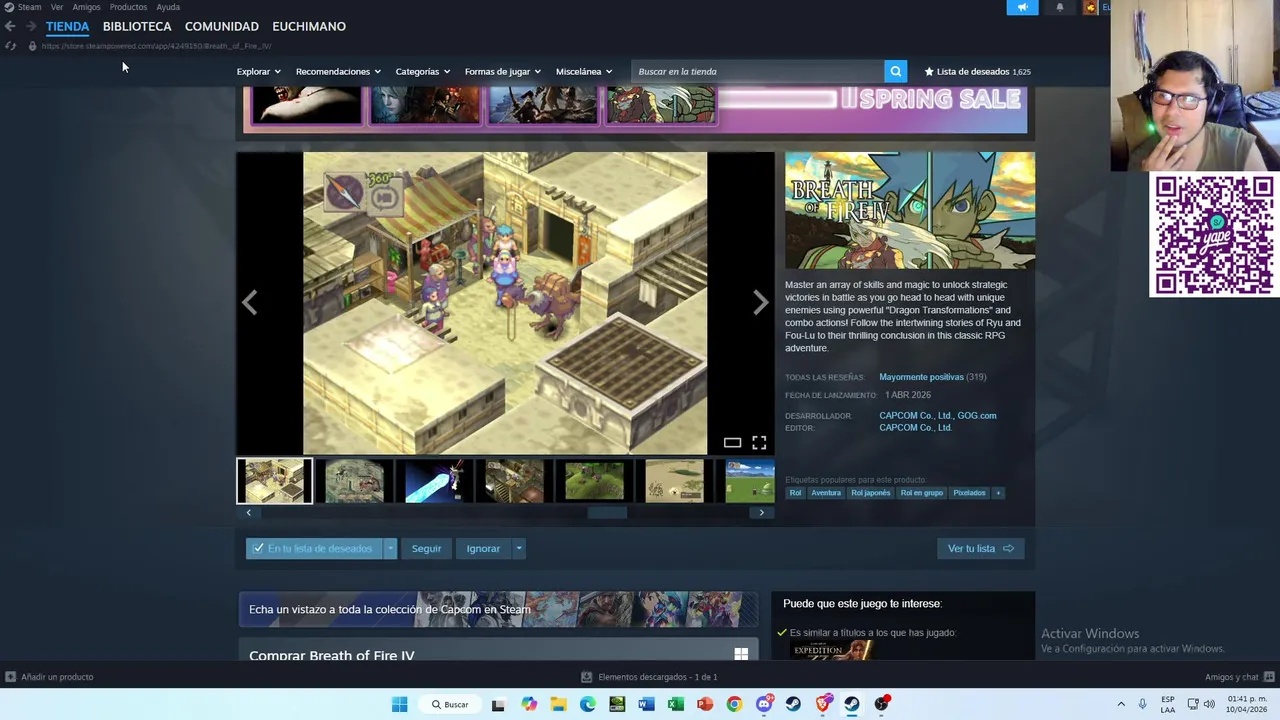Launch Microsoft Edge from taskbar
The width and height of the screenshot is (1280, 720).
pos(587,704)
